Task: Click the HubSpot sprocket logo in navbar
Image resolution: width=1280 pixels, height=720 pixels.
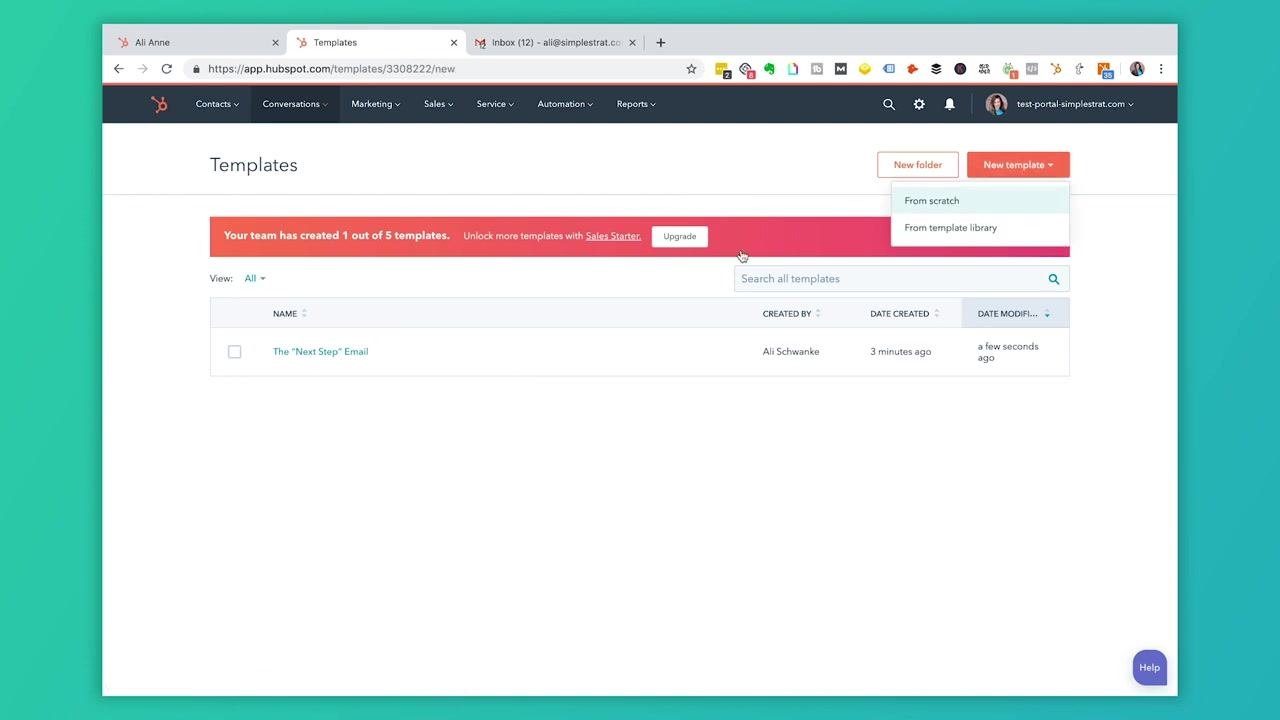Action: [x=159, y=104]
